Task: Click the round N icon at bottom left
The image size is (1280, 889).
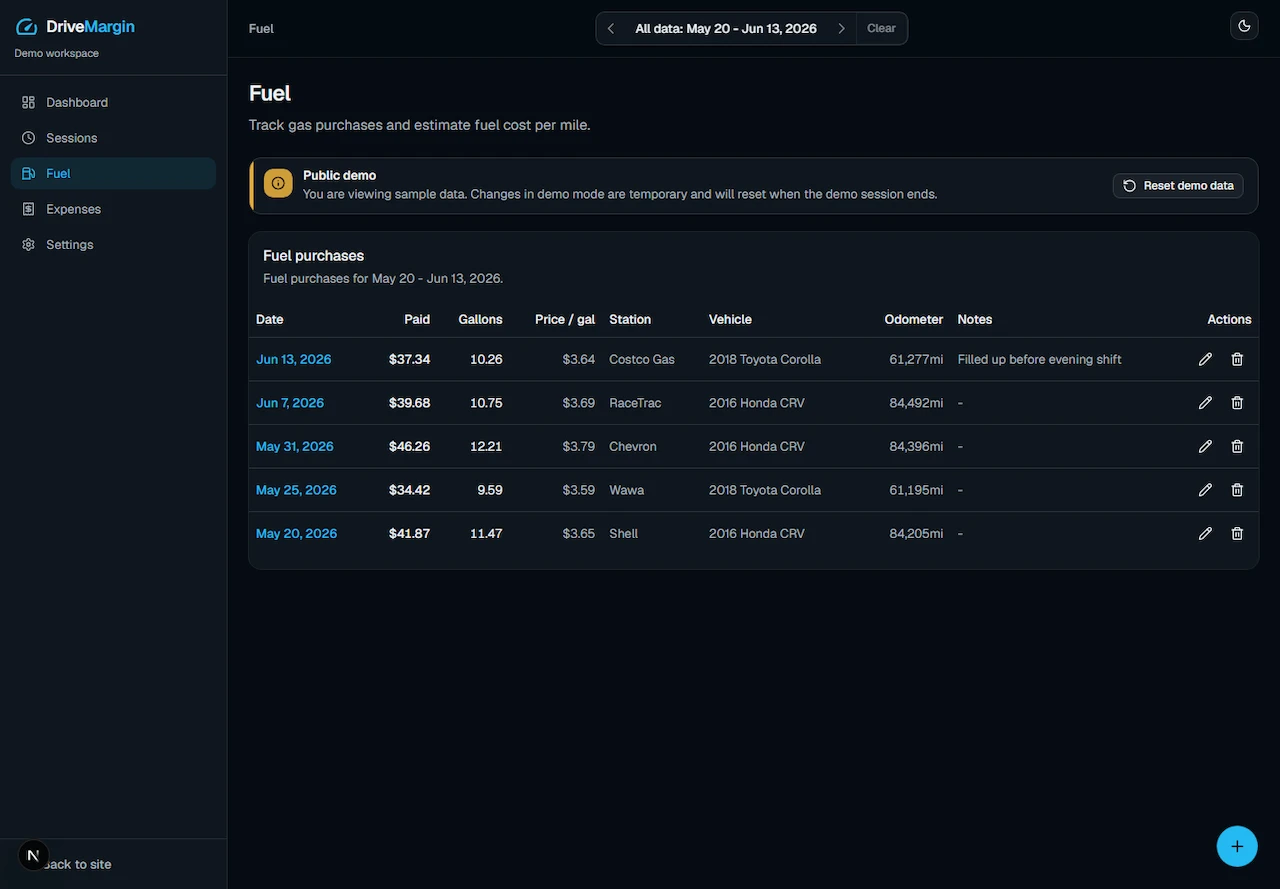Action: point(33,855)
